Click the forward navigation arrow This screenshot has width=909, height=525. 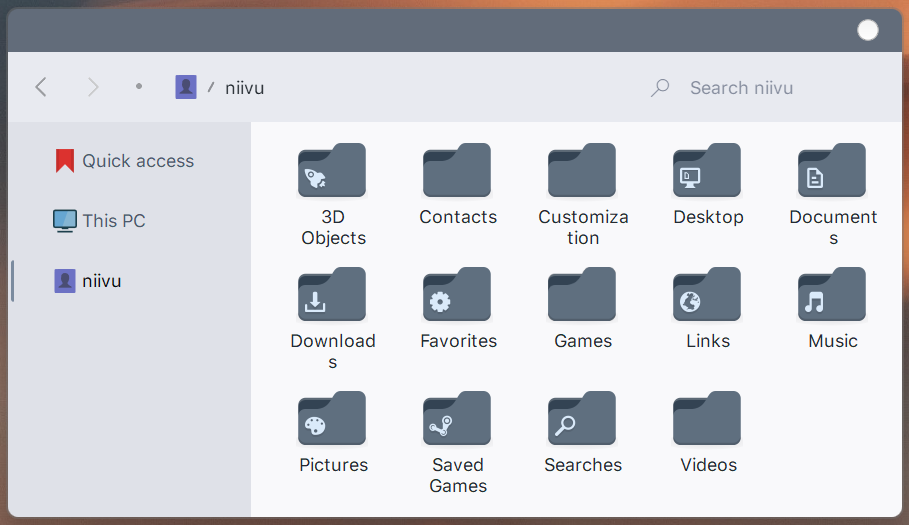93,87
